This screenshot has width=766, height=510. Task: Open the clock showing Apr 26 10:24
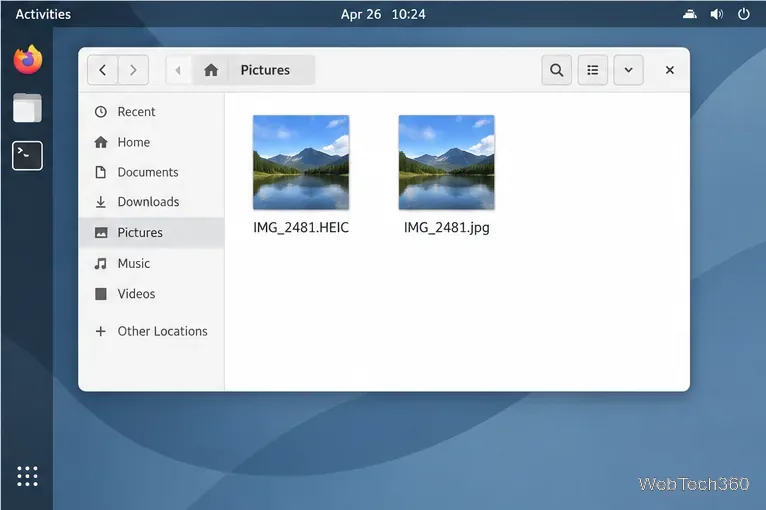[383, 14]
